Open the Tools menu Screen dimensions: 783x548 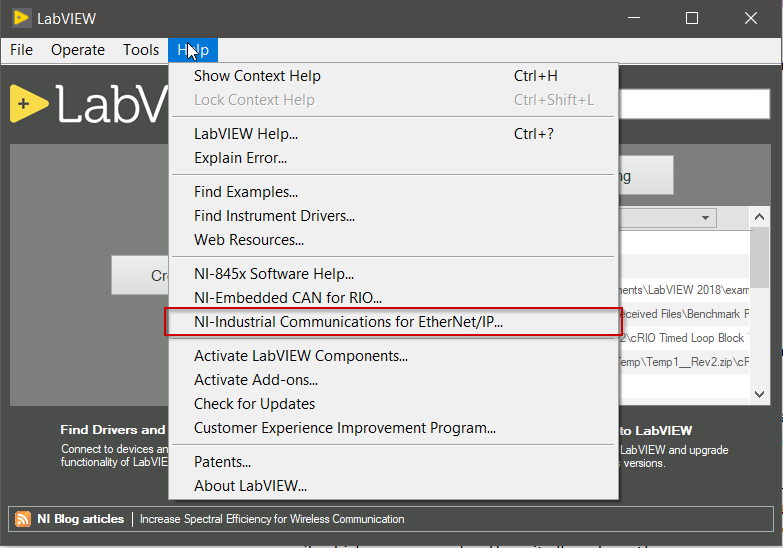[x=141, y=50]
